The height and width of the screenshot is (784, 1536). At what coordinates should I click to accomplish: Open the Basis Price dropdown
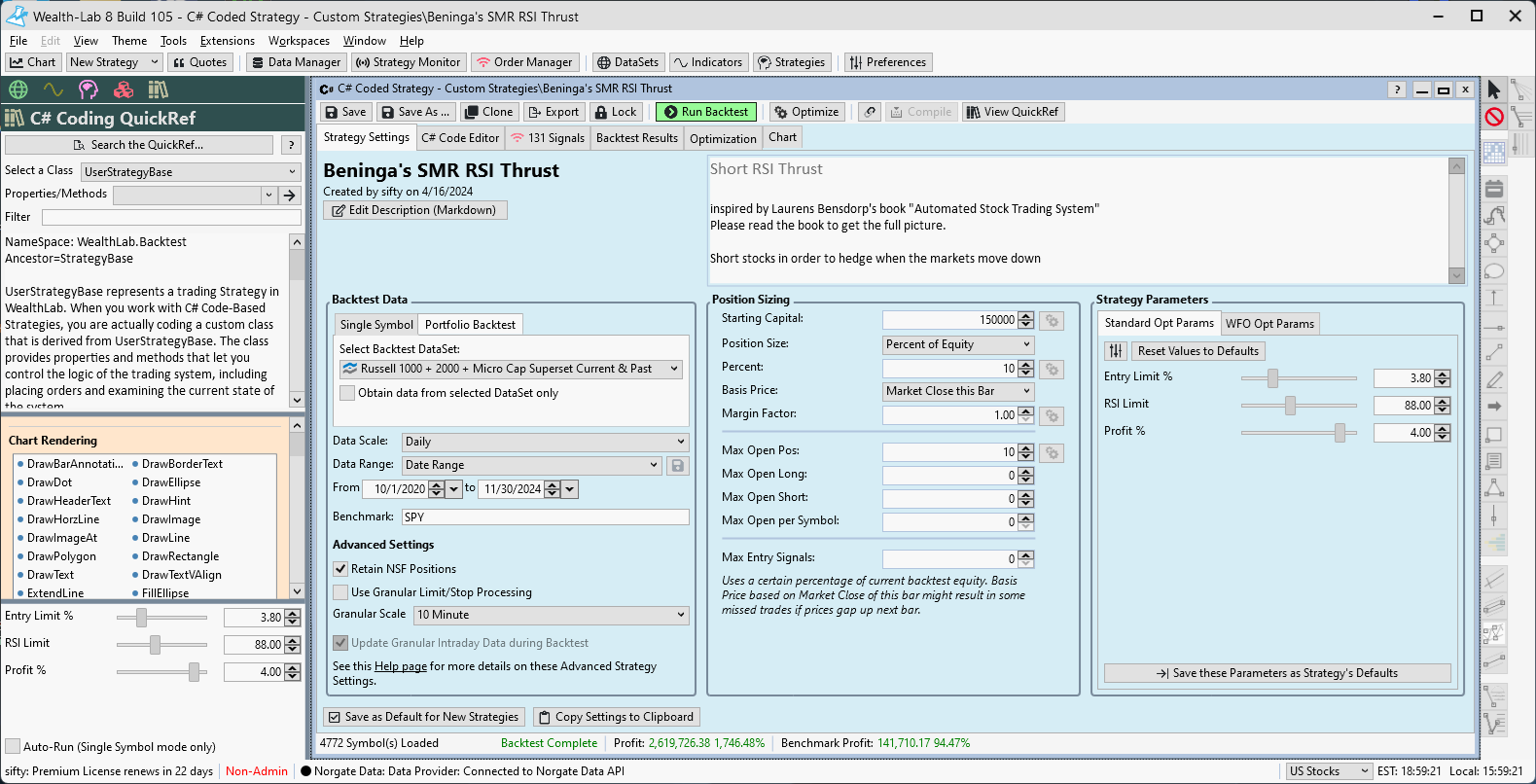[x=958, y=391]
